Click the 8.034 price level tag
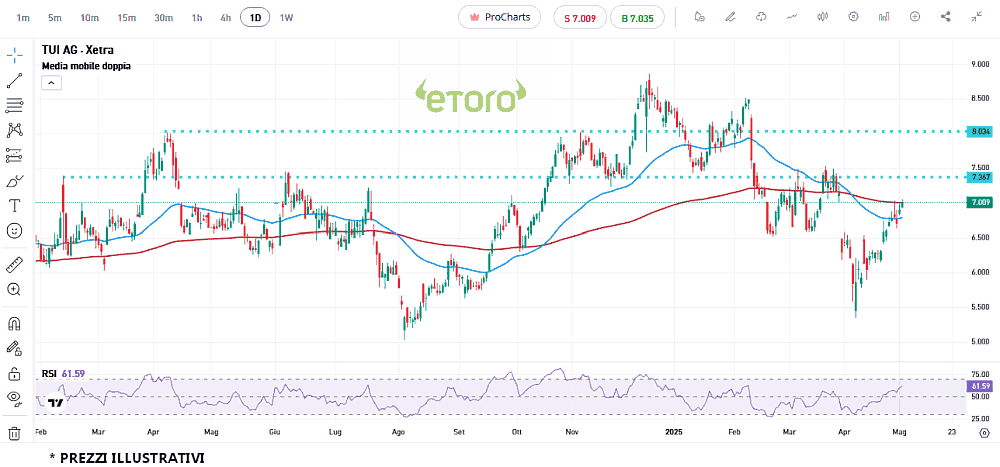Viewport: 1000px width, 467px height. tap(979, 131)
